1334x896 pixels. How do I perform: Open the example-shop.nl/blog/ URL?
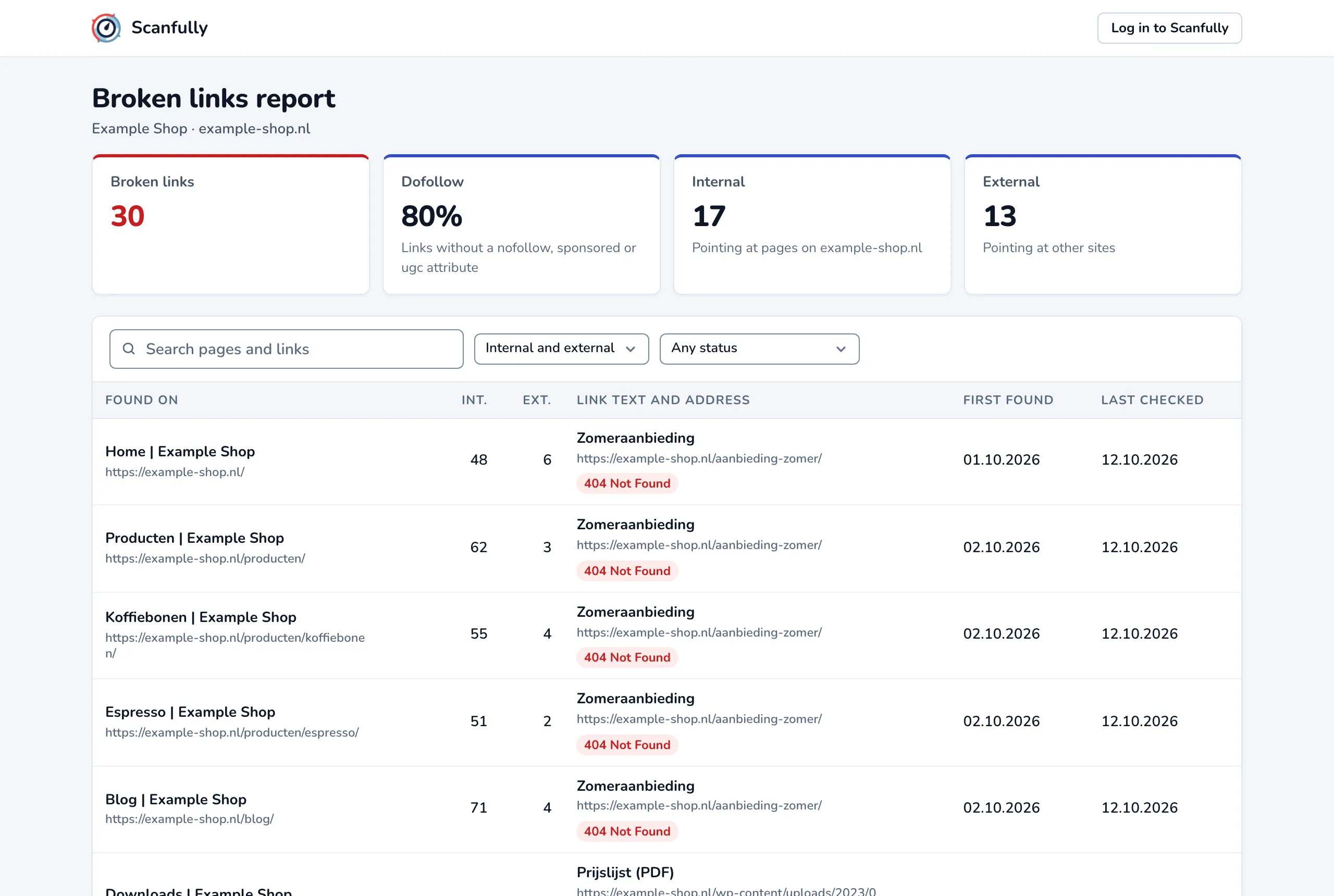[x=189, y=819]
